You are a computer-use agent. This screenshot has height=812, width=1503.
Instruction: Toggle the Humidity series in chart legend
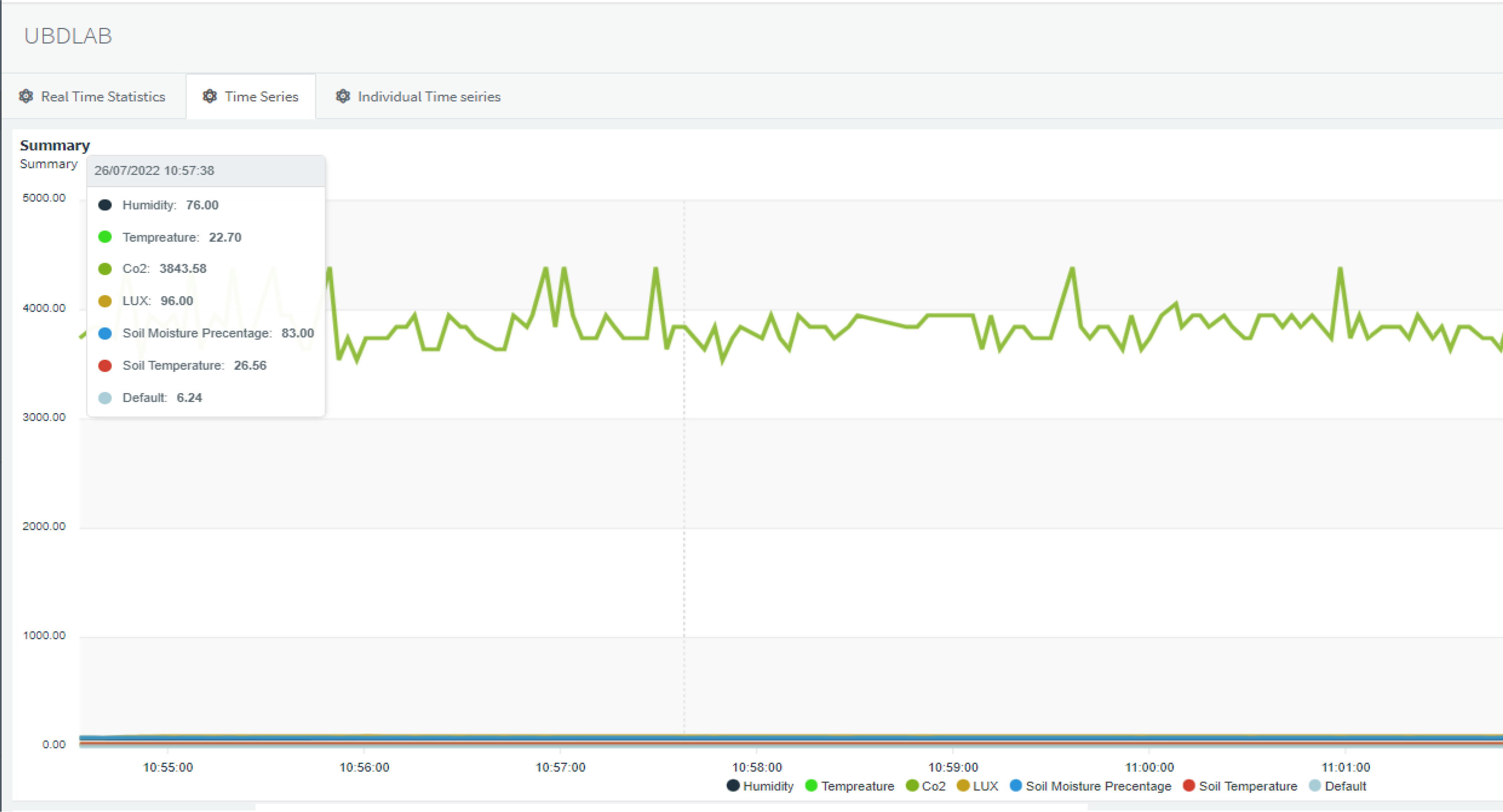(760, 786)
